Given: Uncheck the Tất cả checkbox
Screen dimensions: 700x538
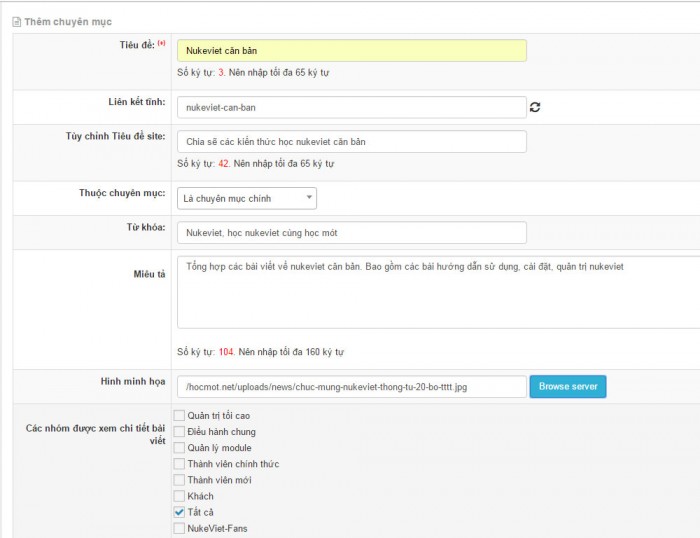Looking at the screenshot, I should click(x=179, y=512).
